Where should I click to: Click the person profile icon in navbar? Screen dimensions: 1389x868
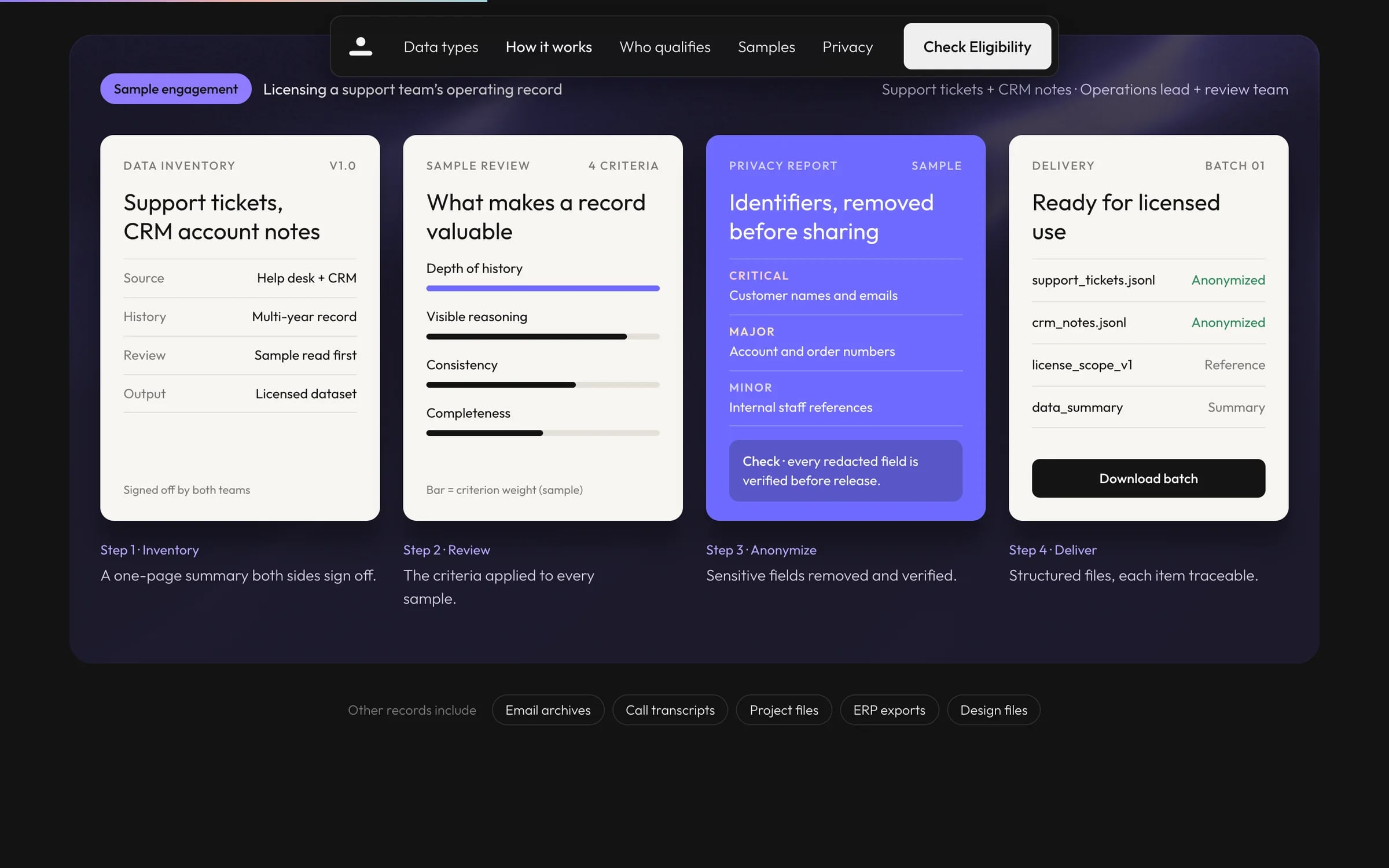coord(360,46)
